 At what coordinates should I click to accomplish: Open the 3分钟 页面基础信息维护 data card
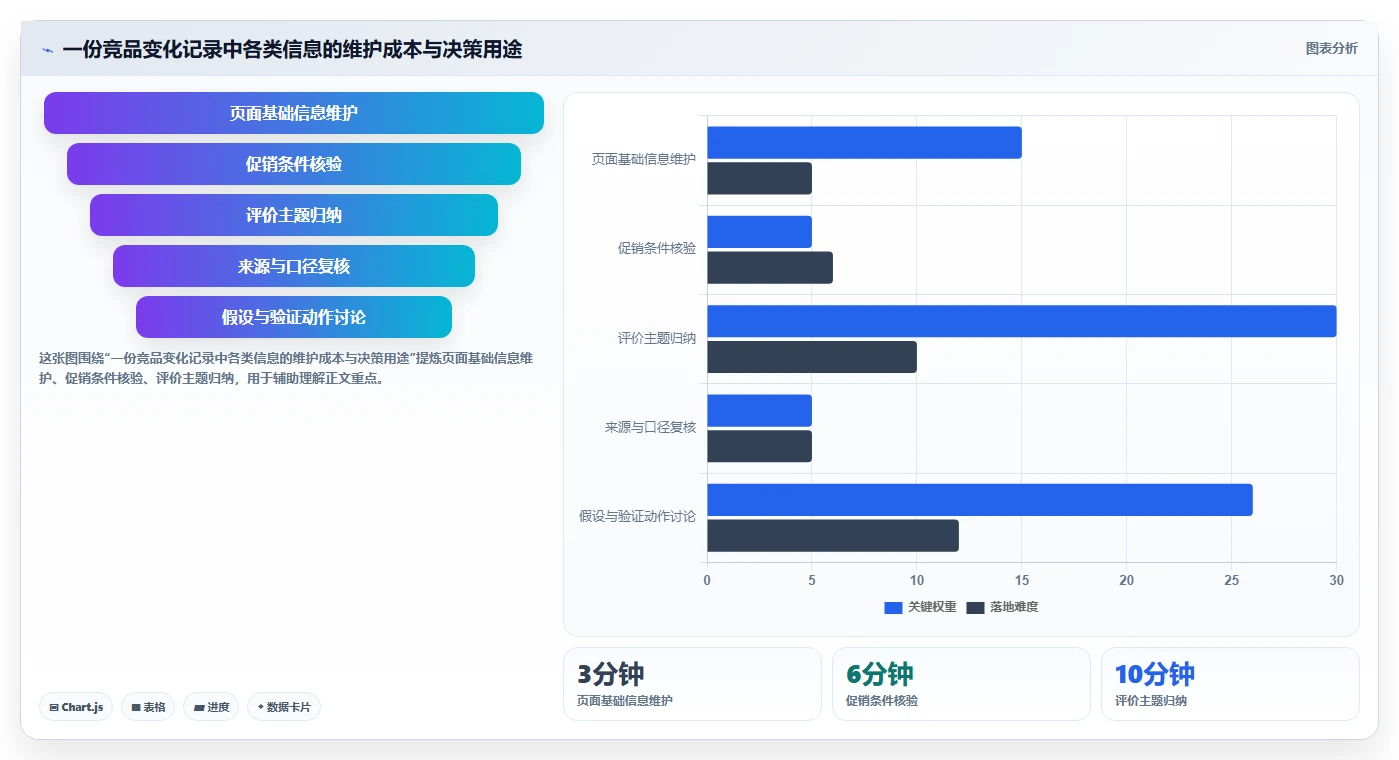click(692, 684)
